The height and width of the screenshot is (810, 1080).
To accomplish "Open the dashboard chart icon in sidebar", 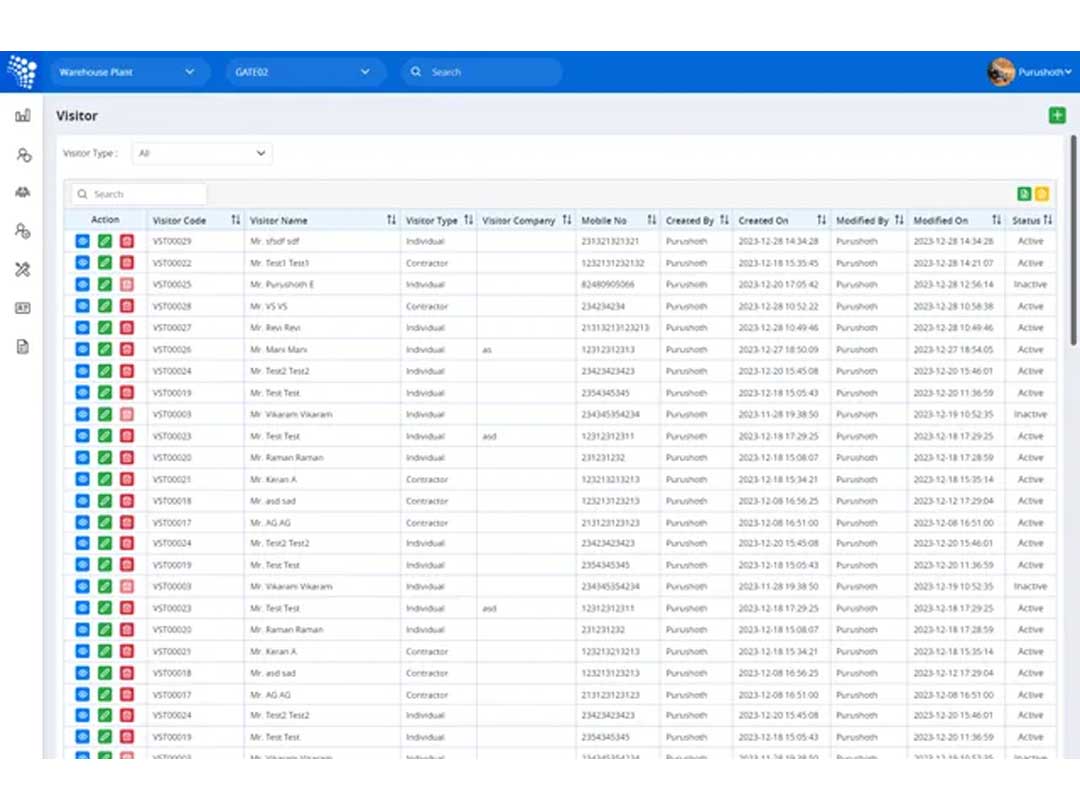I will 23,115.
